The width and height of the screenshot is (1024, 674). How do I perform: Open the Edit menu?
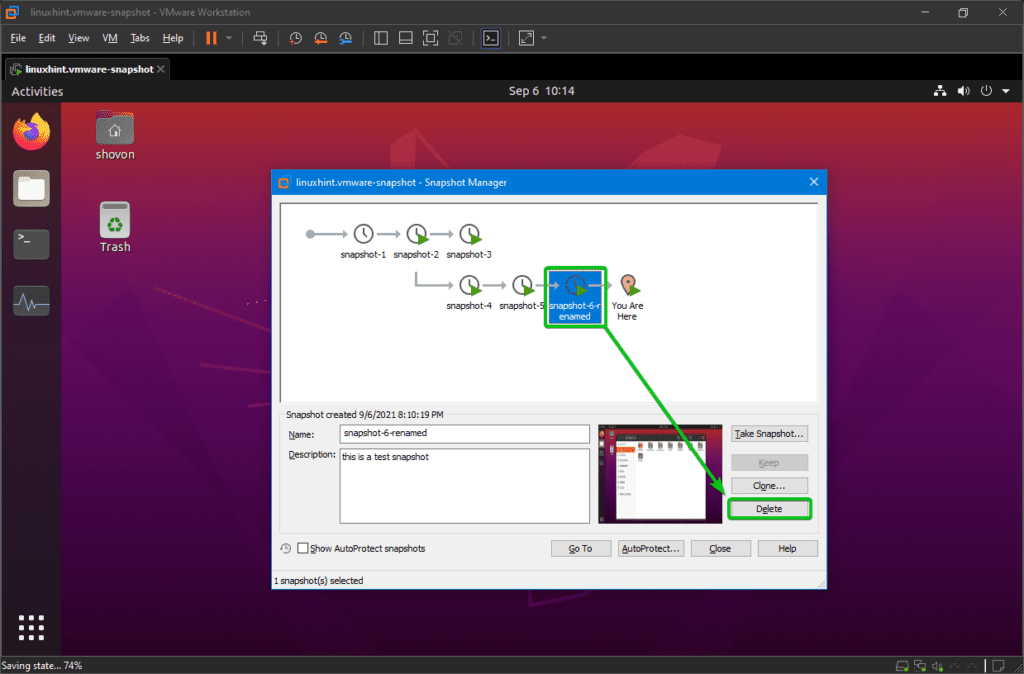tap(46, 38)
